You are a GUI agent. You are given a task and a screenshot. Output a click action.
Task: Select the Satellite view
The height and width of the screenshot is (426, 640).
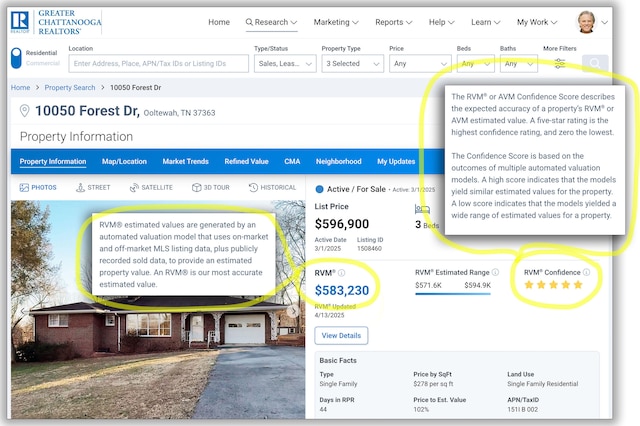[151, 188]
